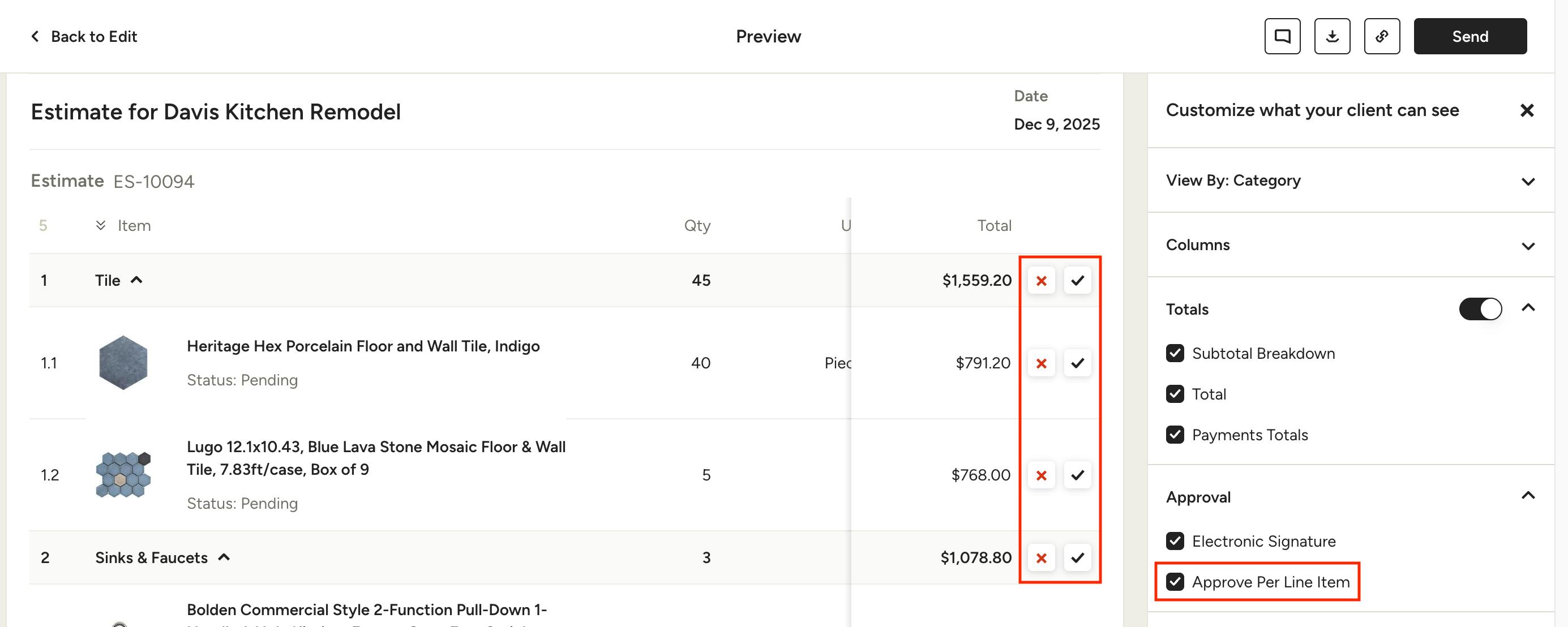Toggle the Totals switch off
Image resolution: width=1568 pixels, height=627 pixels.
click(1480, 309)
